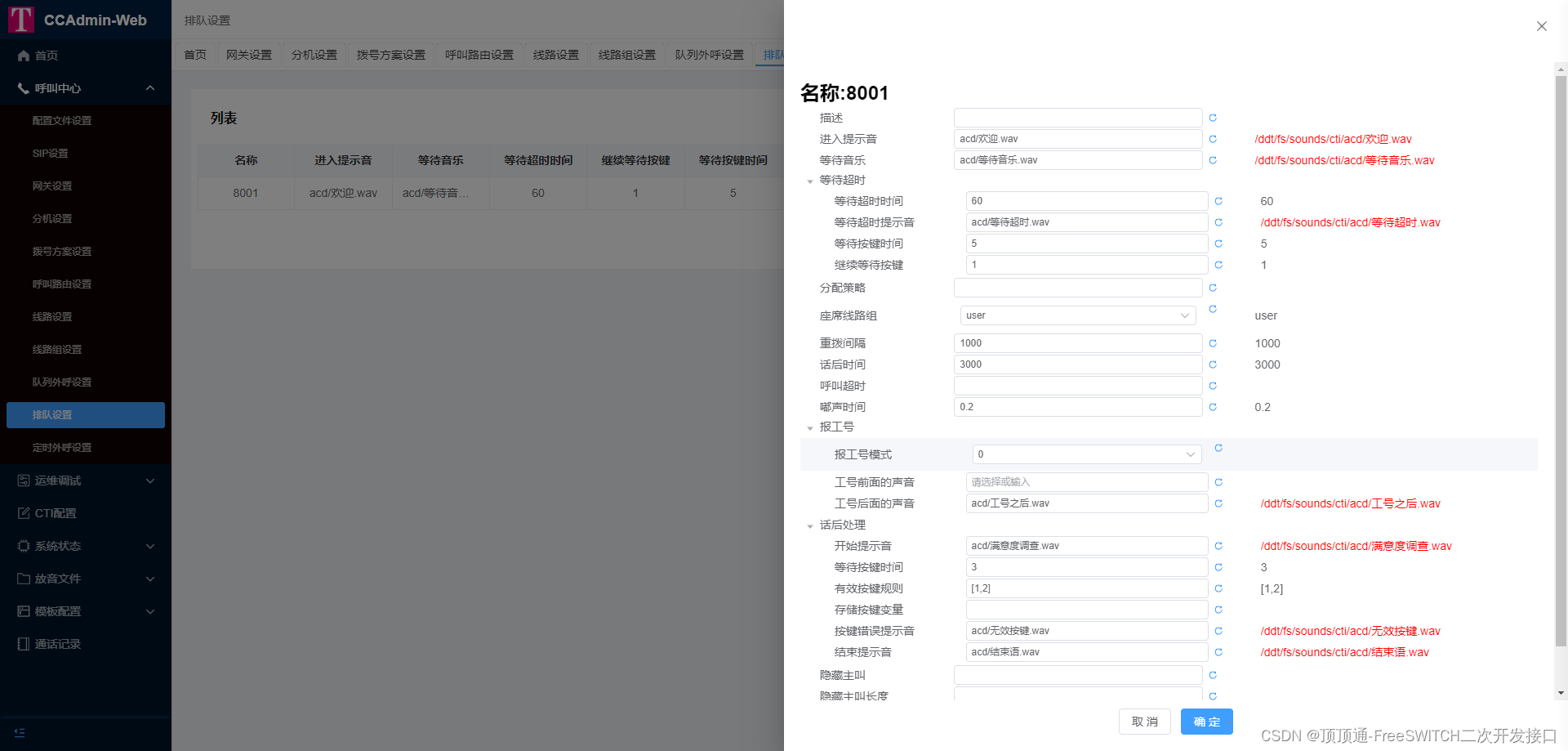1568x751 pixels.
Task: Click the 取消 button
Action: [x=1145, y=722]
